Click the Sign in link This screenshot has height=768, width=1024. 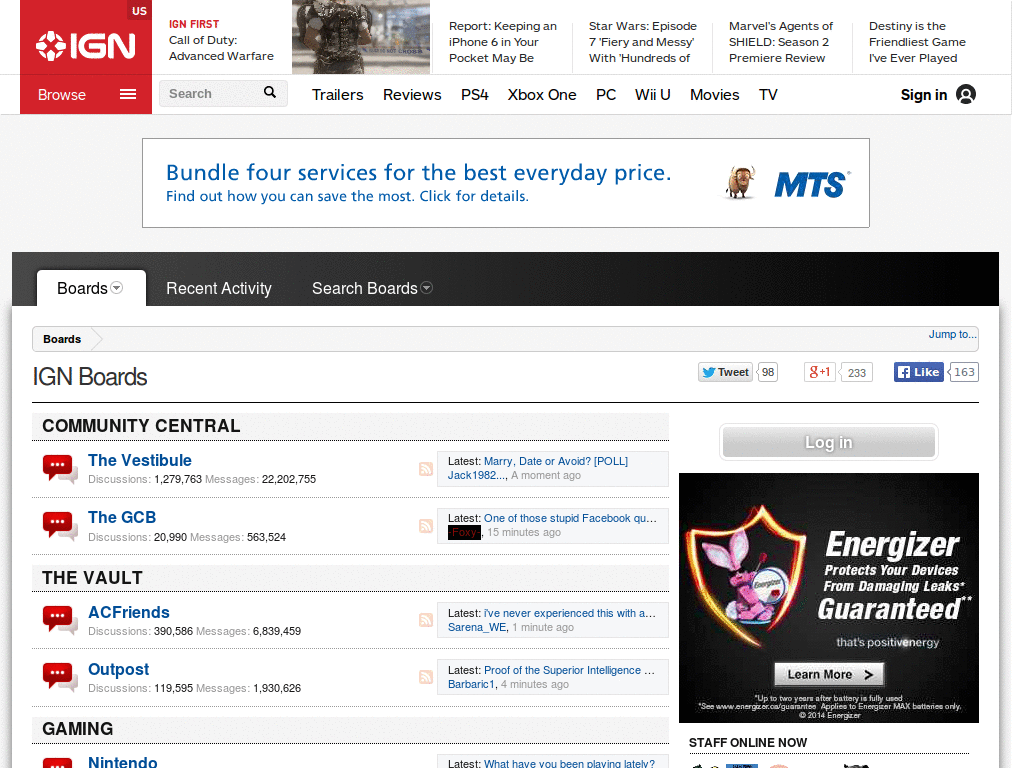click(923, 95)
